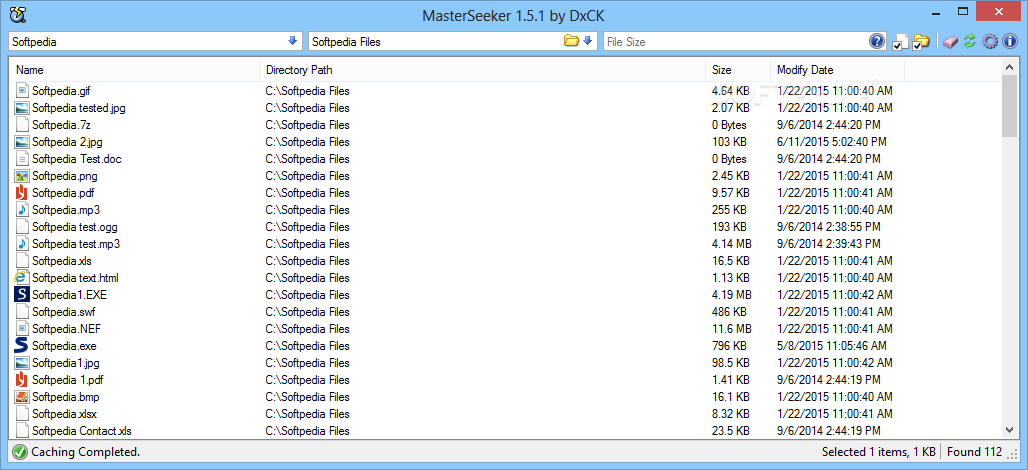Click the Softpedia test.ogg file icon
Image resolution: width=1028 pixels, height=470 pixels.
(22, 227)
